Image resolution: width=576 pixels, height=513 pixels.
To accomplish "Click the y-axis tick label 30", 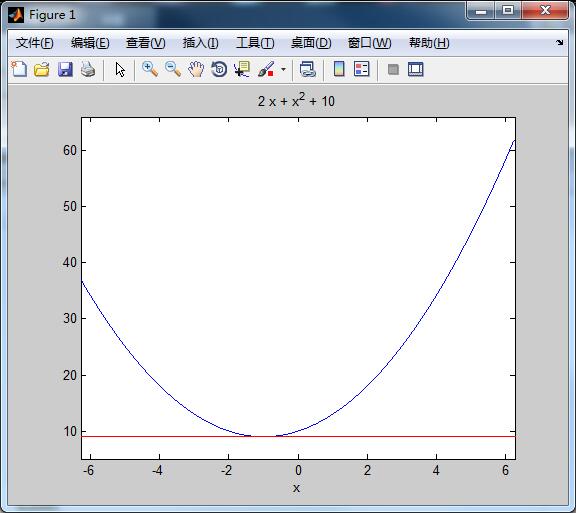I will [69, 318].
